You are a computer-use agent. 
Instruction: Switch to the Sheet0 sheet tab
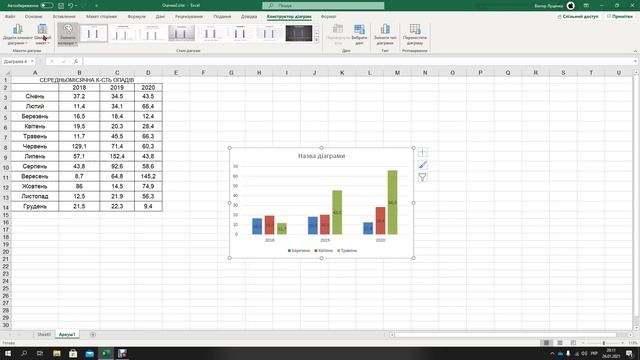point(44,334)
